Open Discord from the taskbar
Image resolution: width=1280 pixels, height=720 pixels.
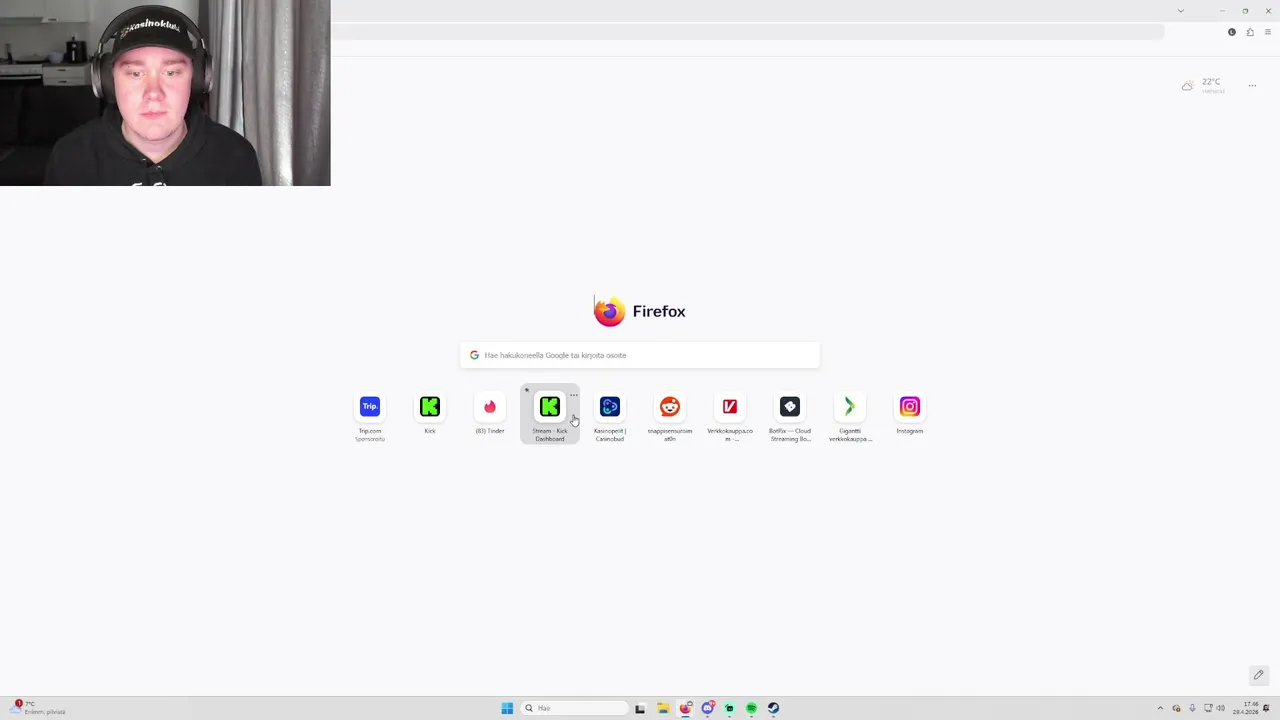[707, 708]
